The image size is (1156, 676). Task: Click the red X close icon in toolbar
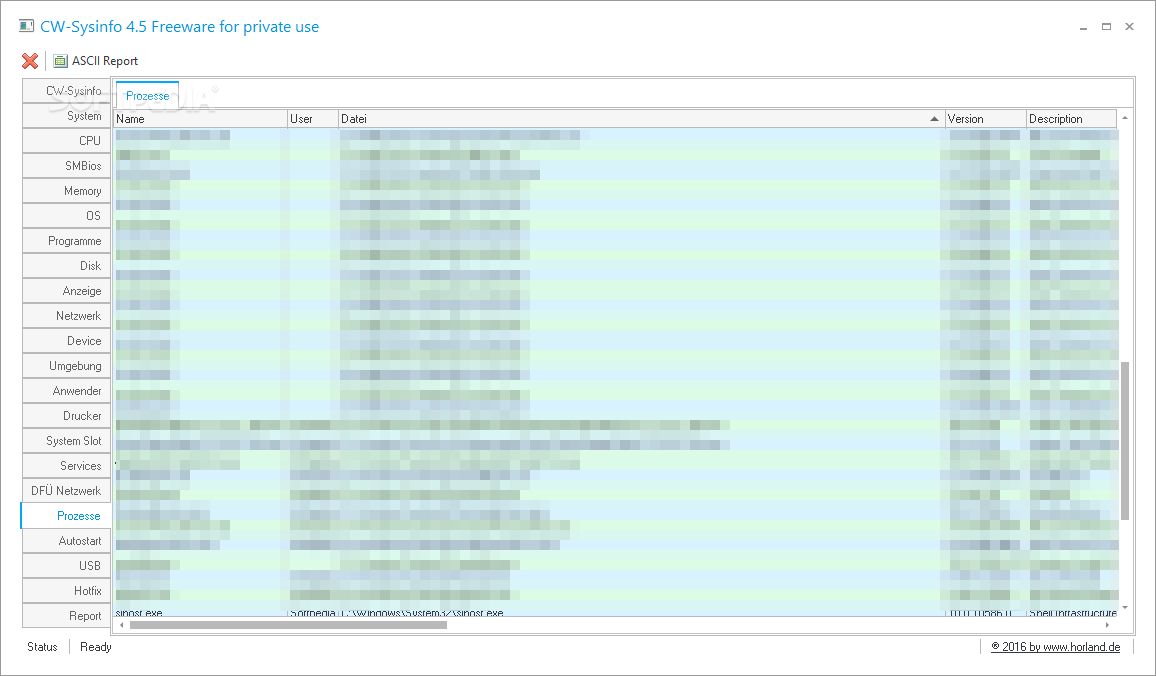click(x=30, y=60)
